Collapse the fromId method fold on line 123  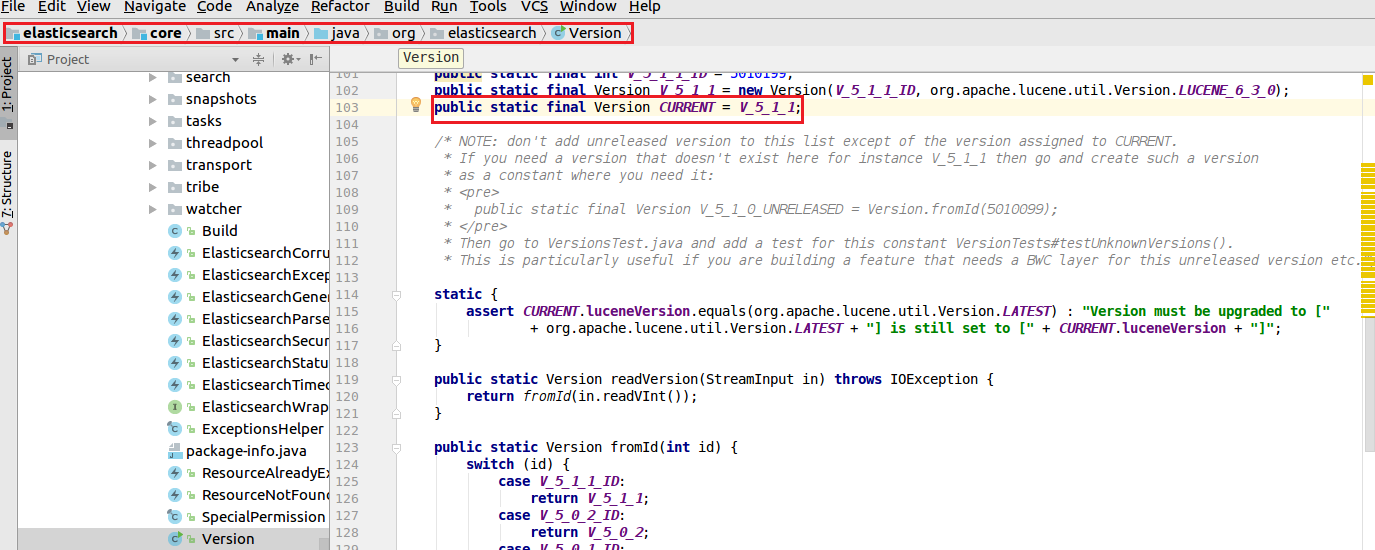pos(396,448)
